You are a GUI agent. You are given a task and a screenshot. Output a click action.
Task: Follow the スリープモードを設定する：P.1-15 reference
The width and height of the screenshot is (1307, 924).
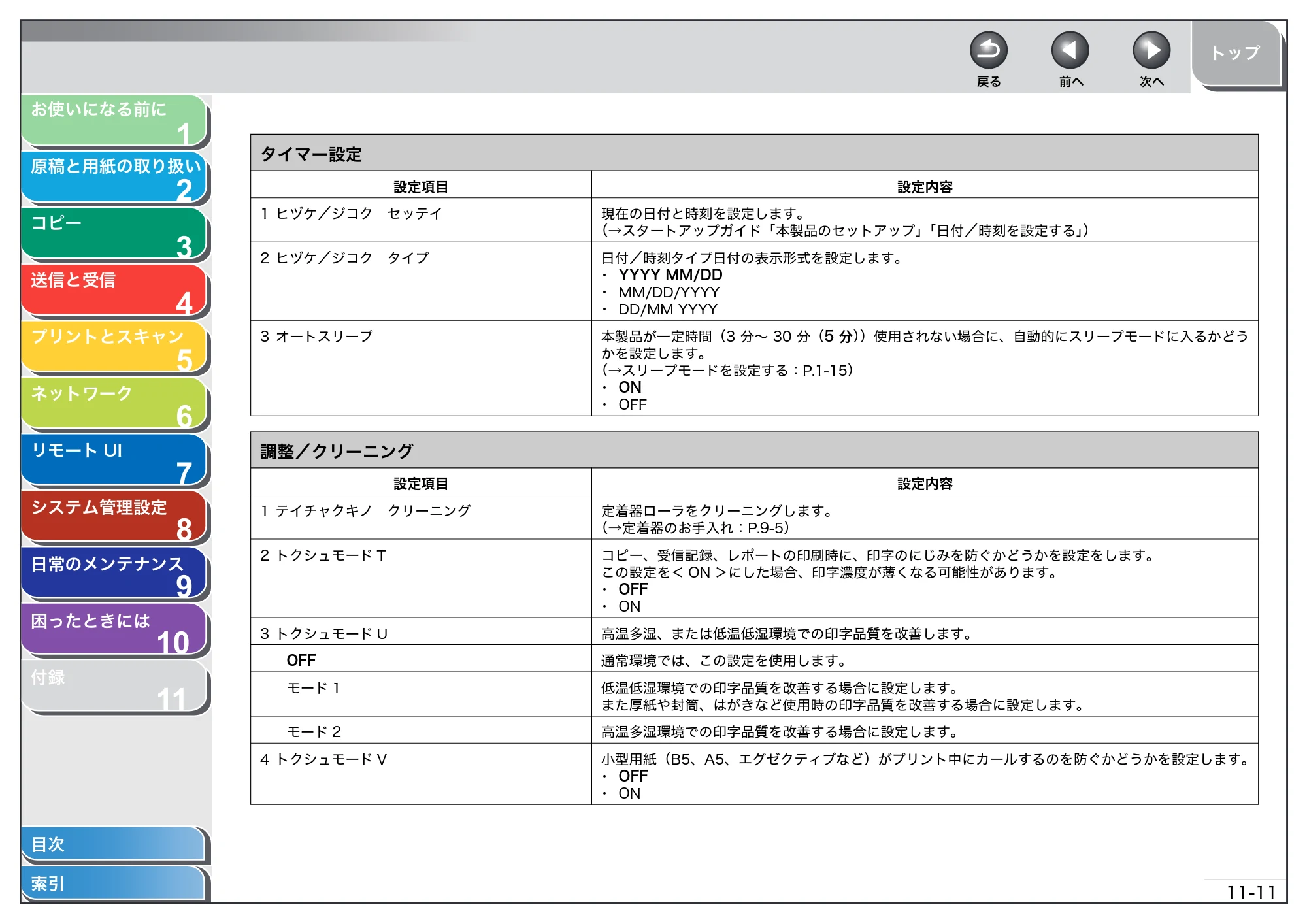727,371
